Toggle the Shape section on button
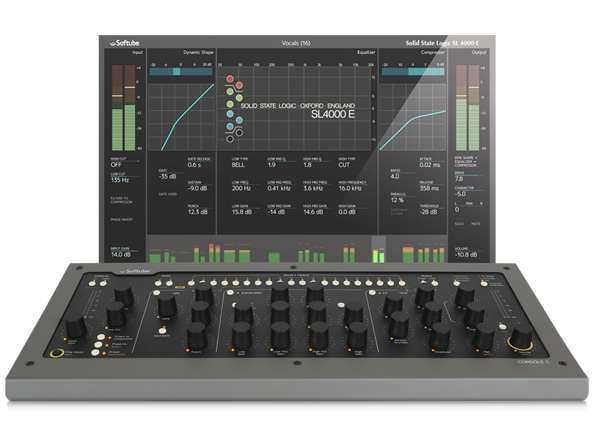 [157, 293]
